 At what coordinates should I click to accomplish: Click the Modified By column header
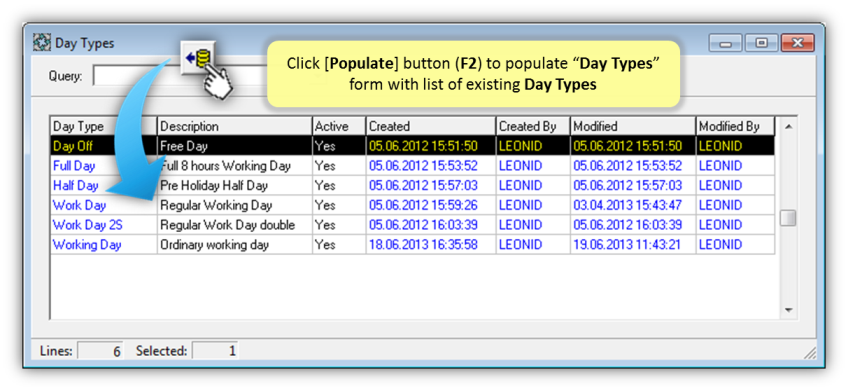(736, 126)
